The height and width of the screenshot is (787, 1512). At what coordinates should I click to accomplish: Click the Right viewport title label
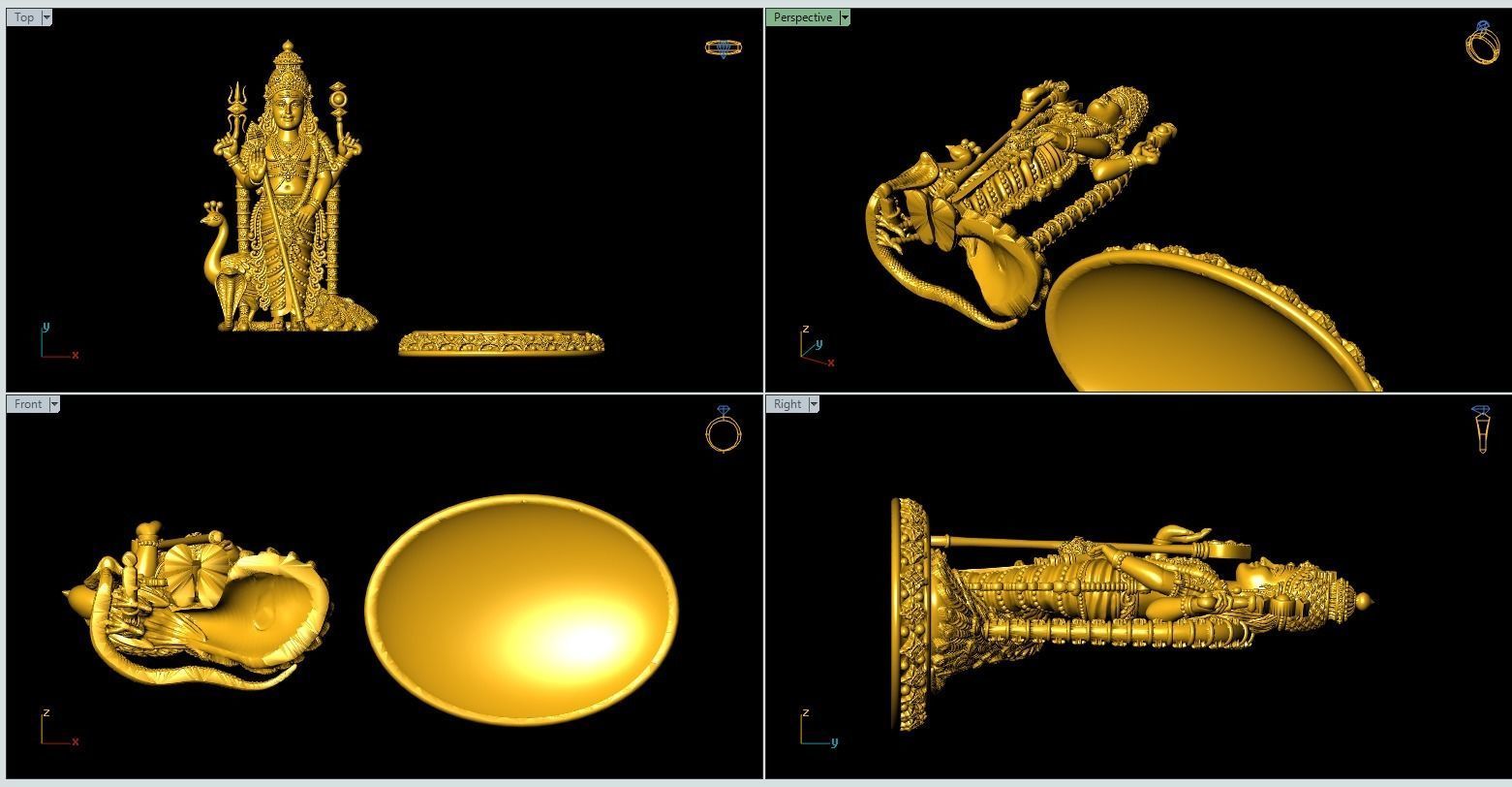coord(787,404)
